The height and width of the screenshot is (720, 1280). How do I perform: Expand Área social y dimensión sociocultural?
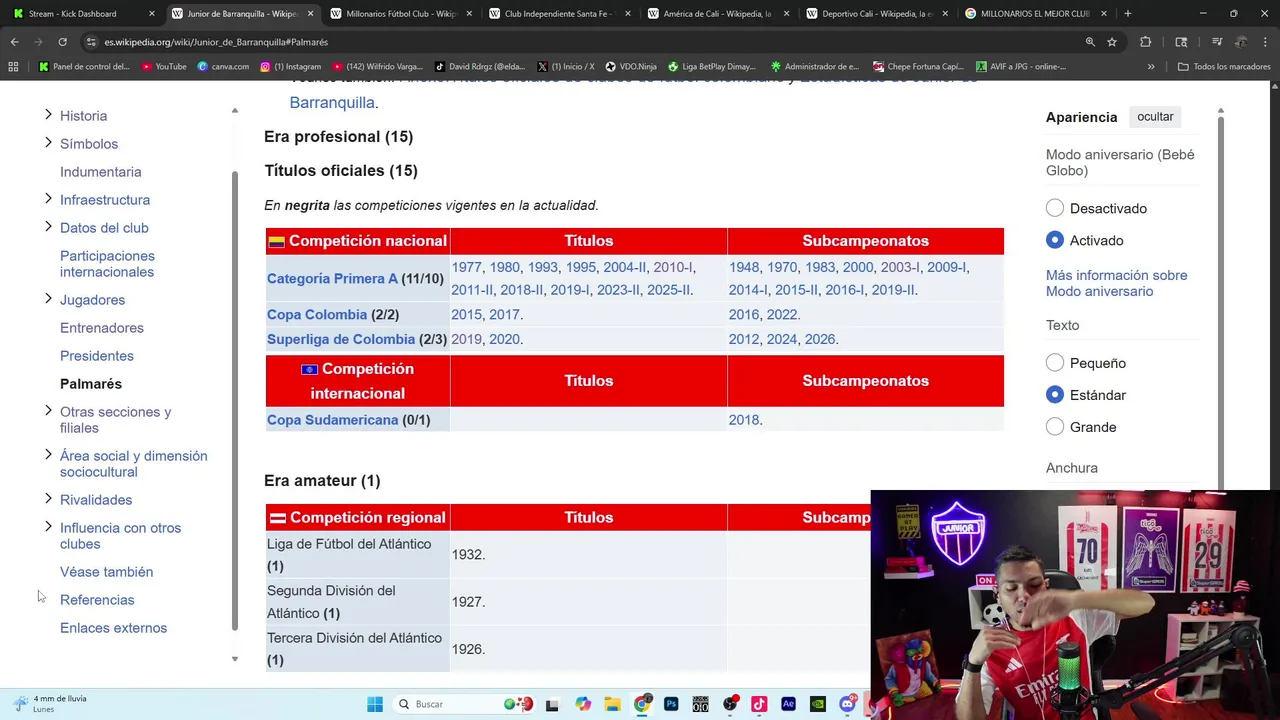[48, 455]
